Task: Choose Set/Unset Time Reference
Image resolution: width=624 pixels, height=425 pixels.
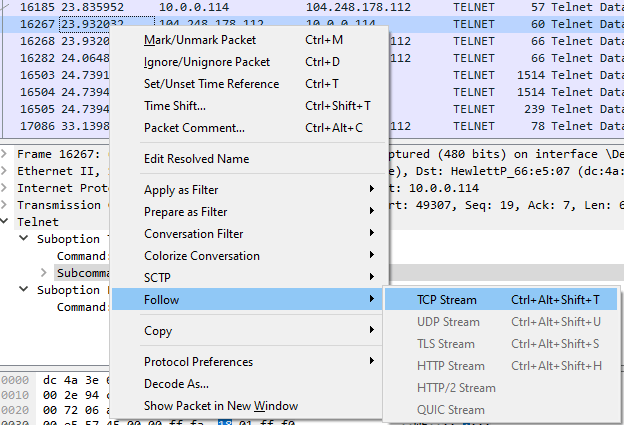Action: coord(211,84)
